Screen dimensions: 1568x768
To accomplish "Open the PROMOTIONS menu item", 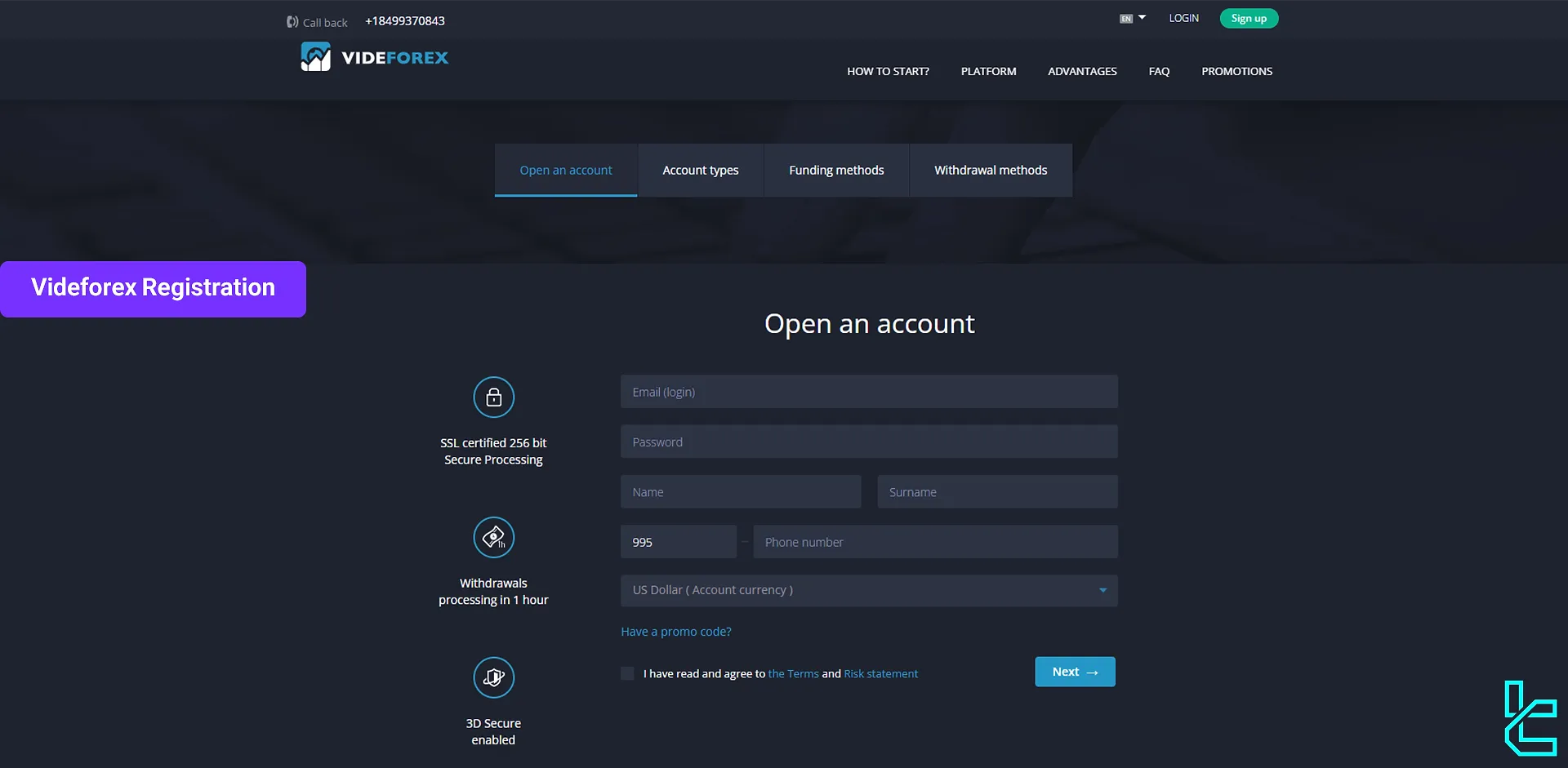I will coord(1236,71).
